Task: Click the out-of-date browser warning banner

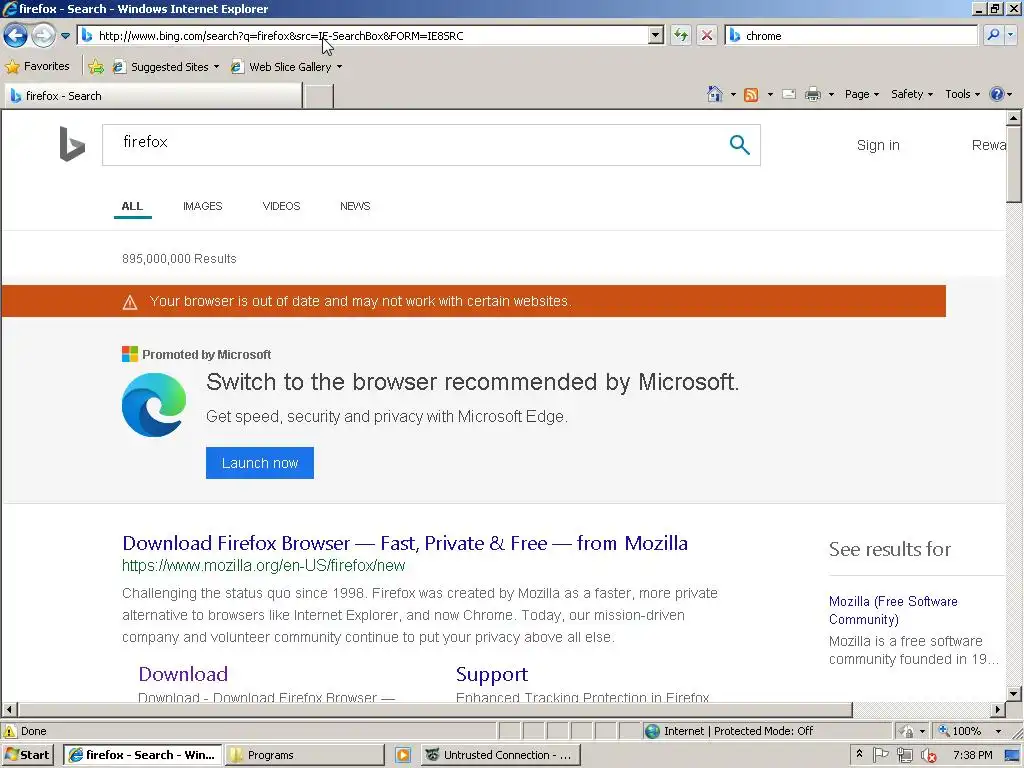Action: [473, 301]
